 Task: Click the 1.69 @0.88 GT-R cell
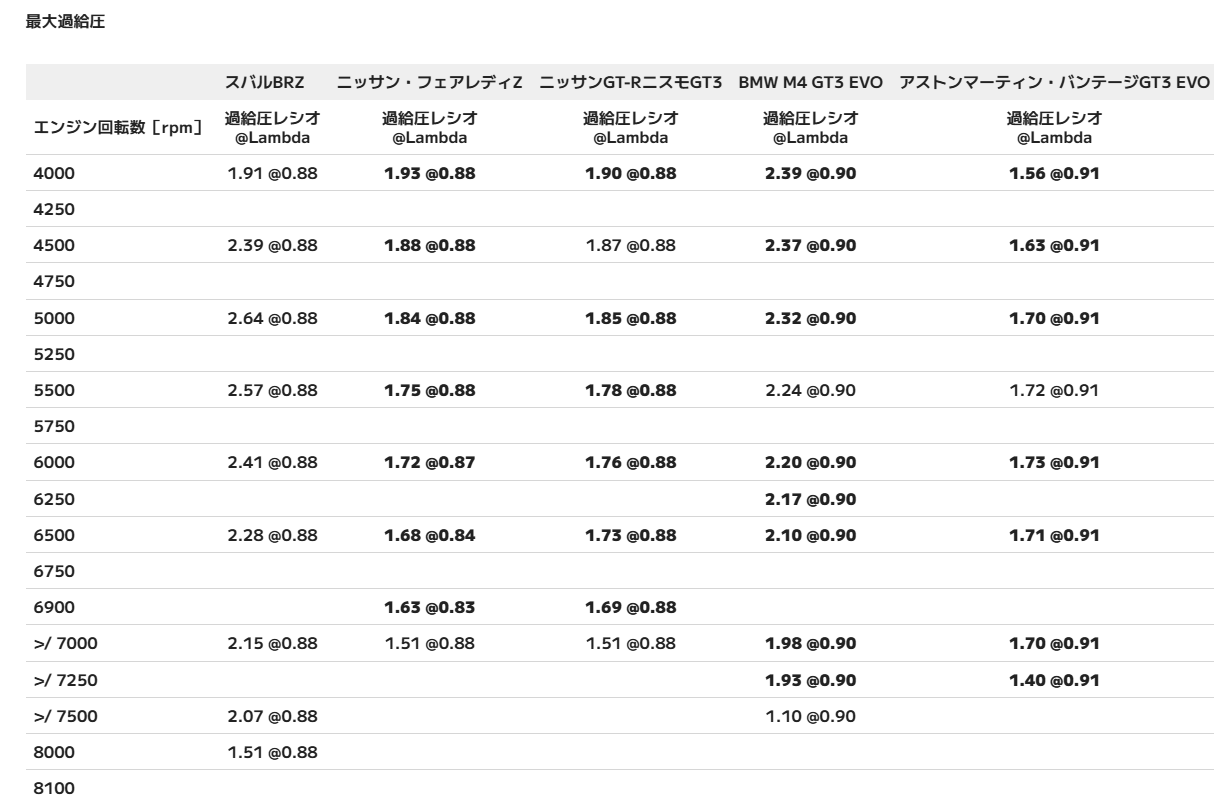pyautogui.click(x=630, y=606)
